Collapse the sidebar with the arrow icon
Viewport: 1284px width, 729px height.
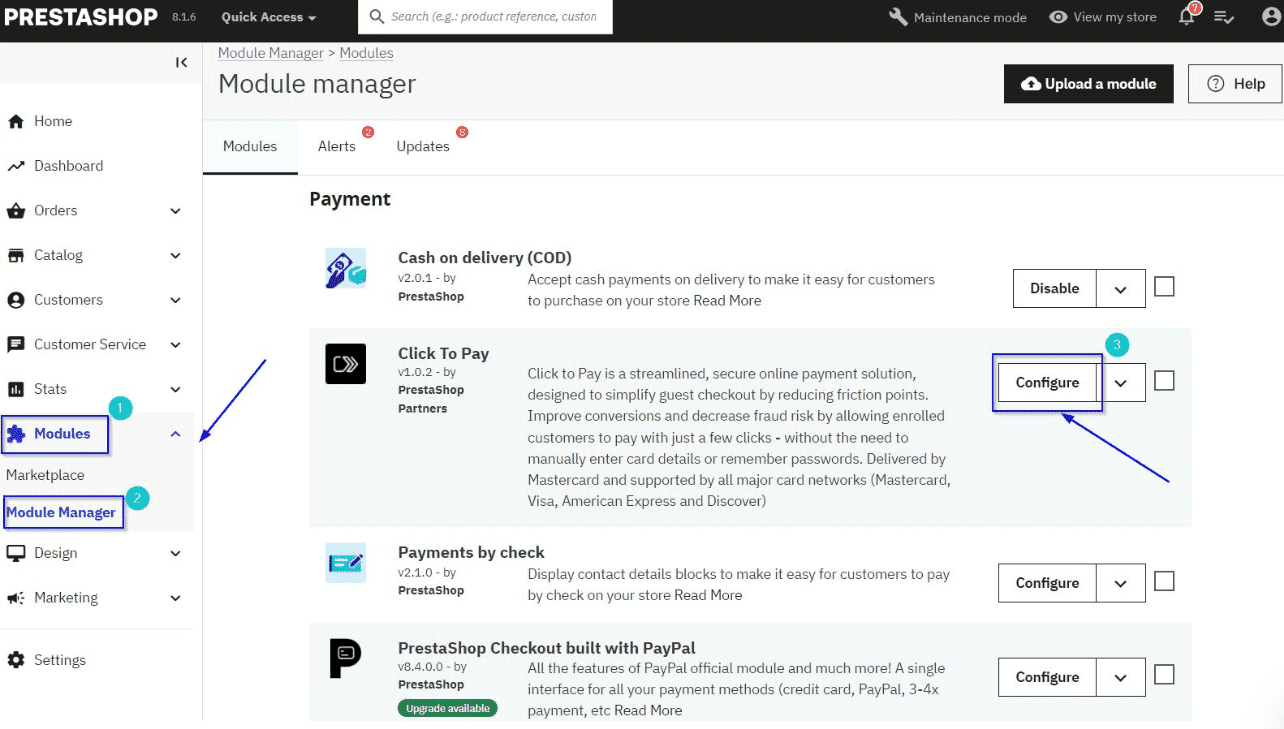pos(181,62)
